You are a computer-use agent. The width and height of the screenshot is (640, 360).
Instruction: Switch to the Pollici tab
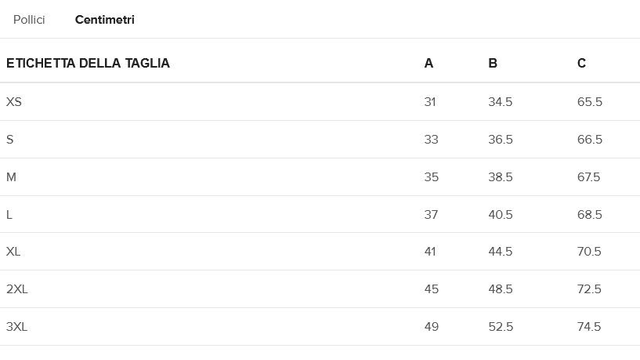click(29, 20)
